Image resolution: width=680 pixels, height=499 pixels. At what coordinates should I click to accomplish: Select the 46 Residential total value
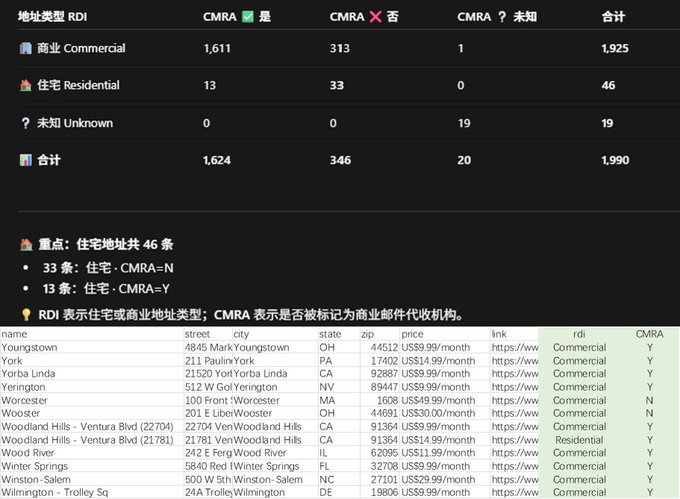coord(608,85)
